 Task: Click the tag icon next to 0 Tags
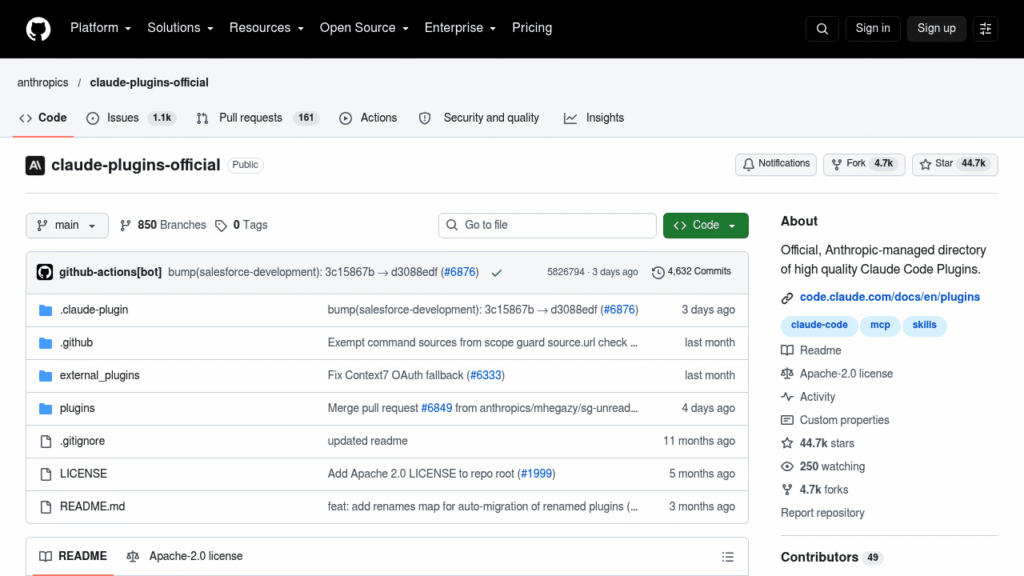pos(221,225)
